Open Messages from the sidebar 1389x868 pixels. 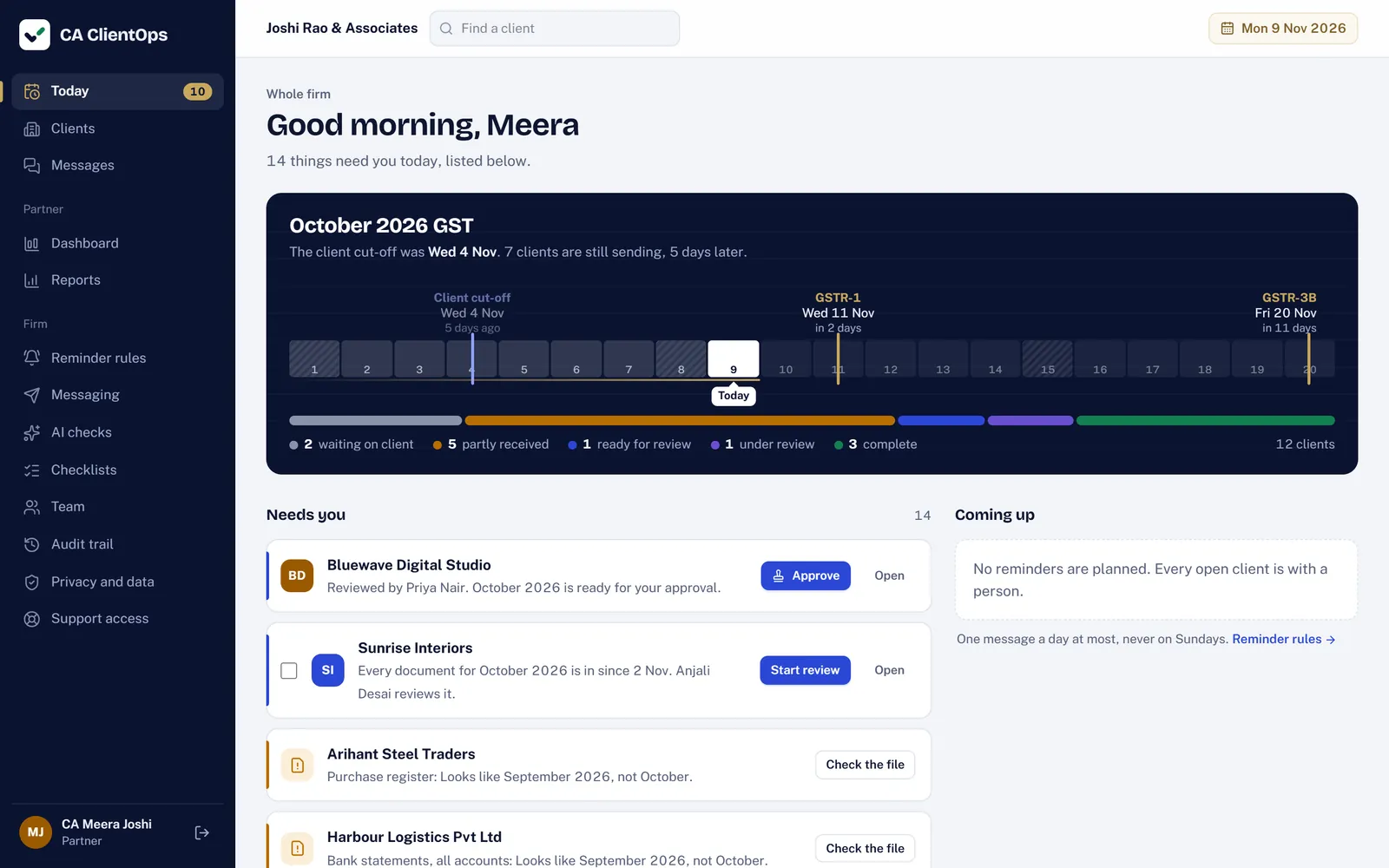(118, 165)
